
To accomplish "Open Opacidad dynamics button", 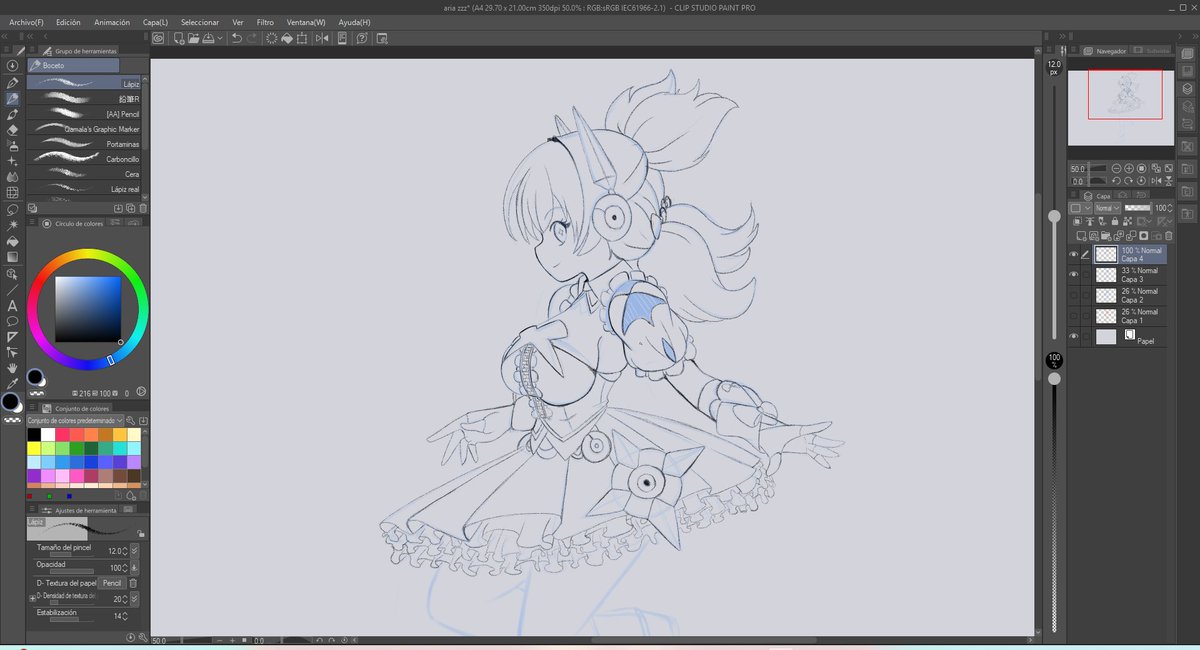I will point(135,568).
